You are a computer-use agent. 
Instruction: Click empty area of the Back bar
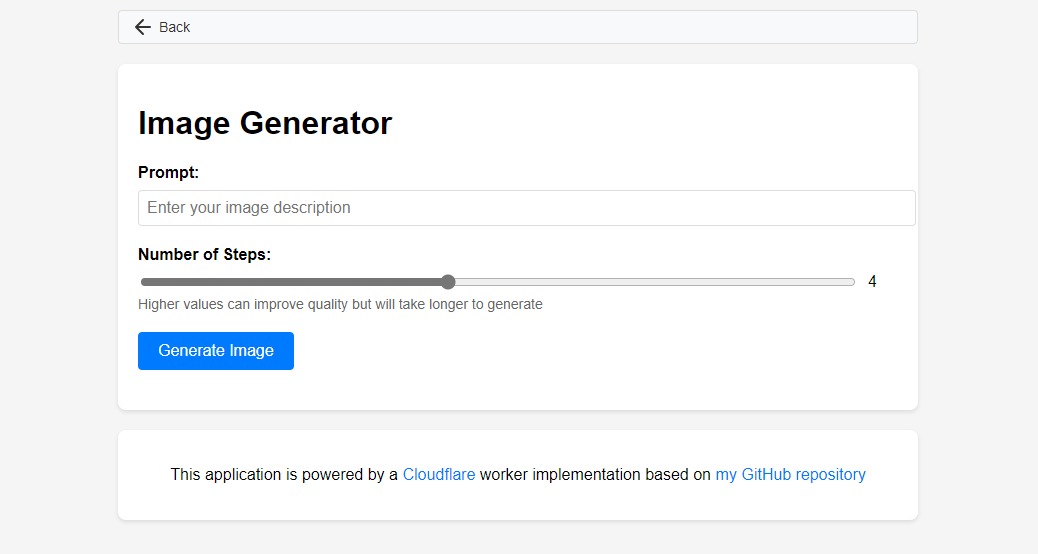coord(550,27)
